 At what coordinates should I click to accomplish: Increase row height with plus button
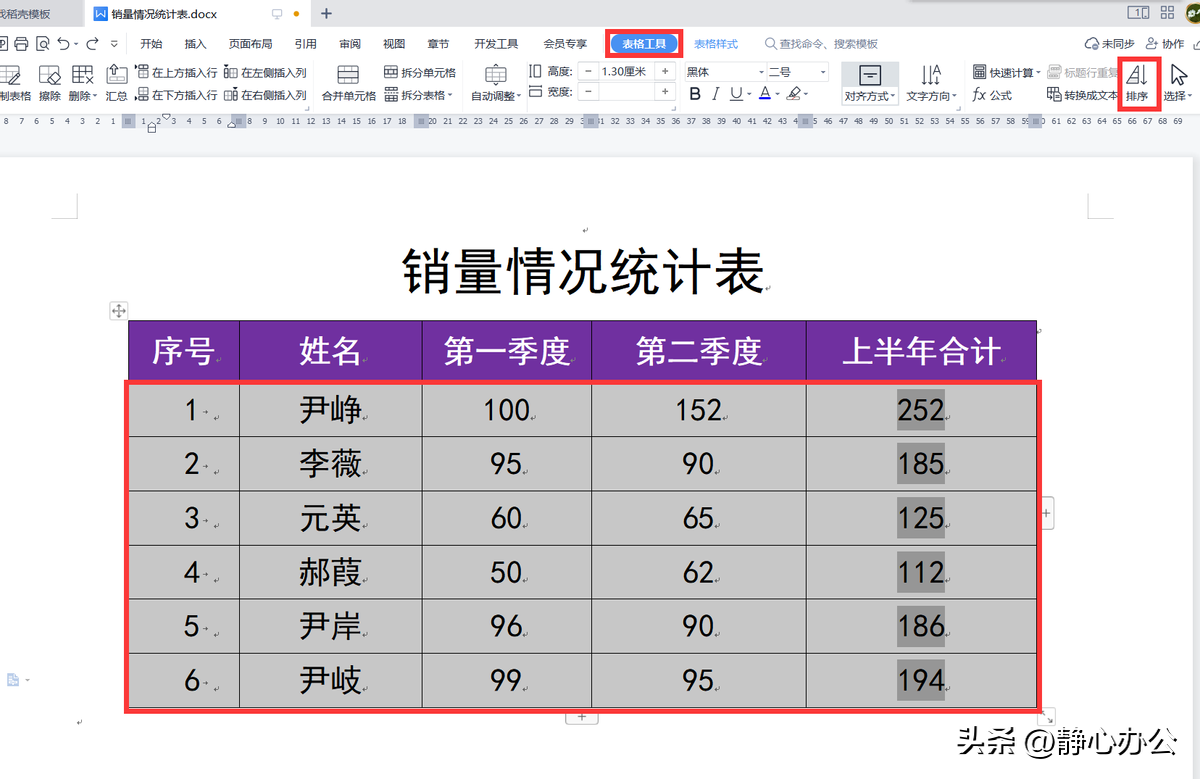(x=666, y=72)
